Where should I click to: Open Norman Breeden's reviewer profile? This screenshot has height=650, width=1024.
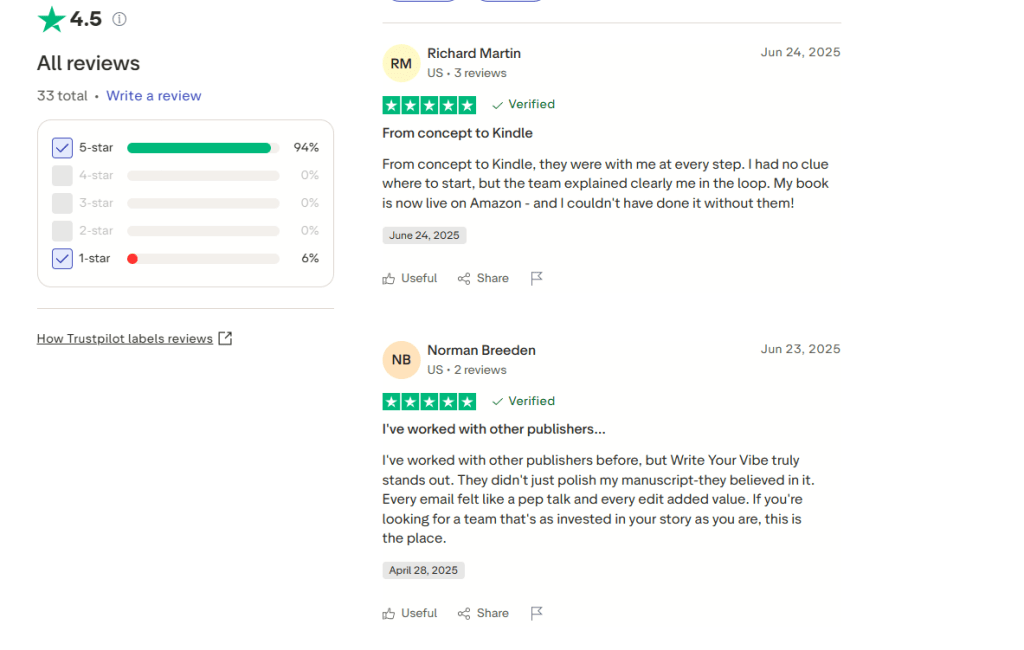pyautogui.click(x=481, y=350)
